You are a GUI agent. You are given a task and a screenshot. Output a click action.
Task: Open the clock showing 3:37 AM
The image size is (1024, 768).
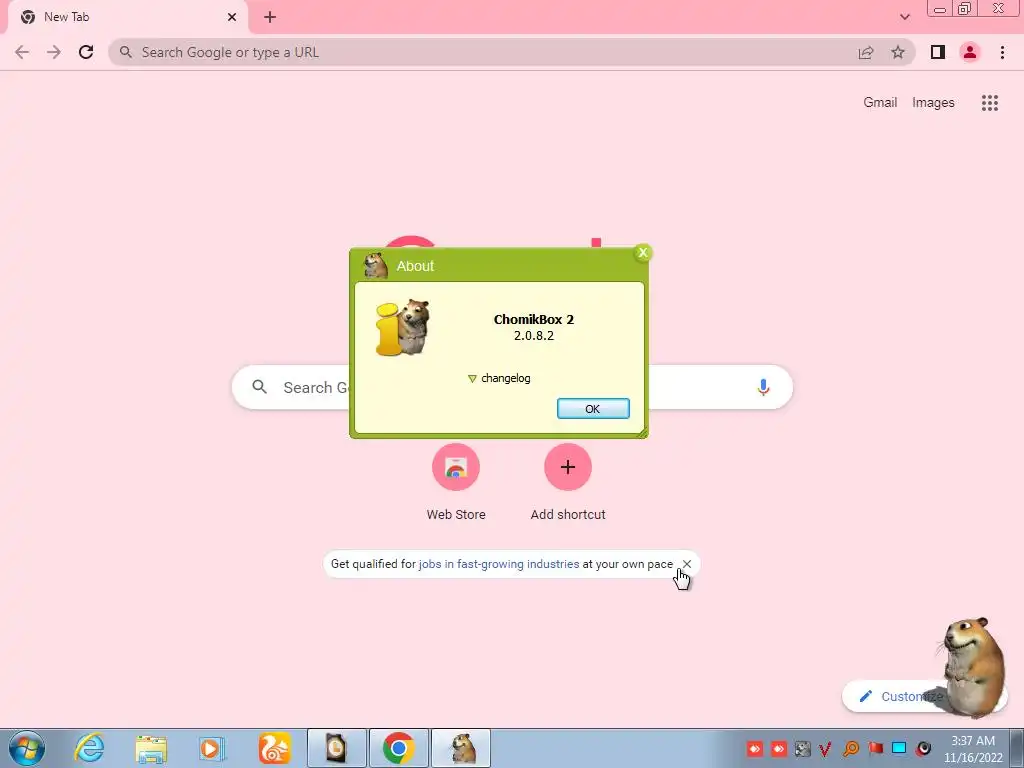pyautogui.click(x=973, y=749)
